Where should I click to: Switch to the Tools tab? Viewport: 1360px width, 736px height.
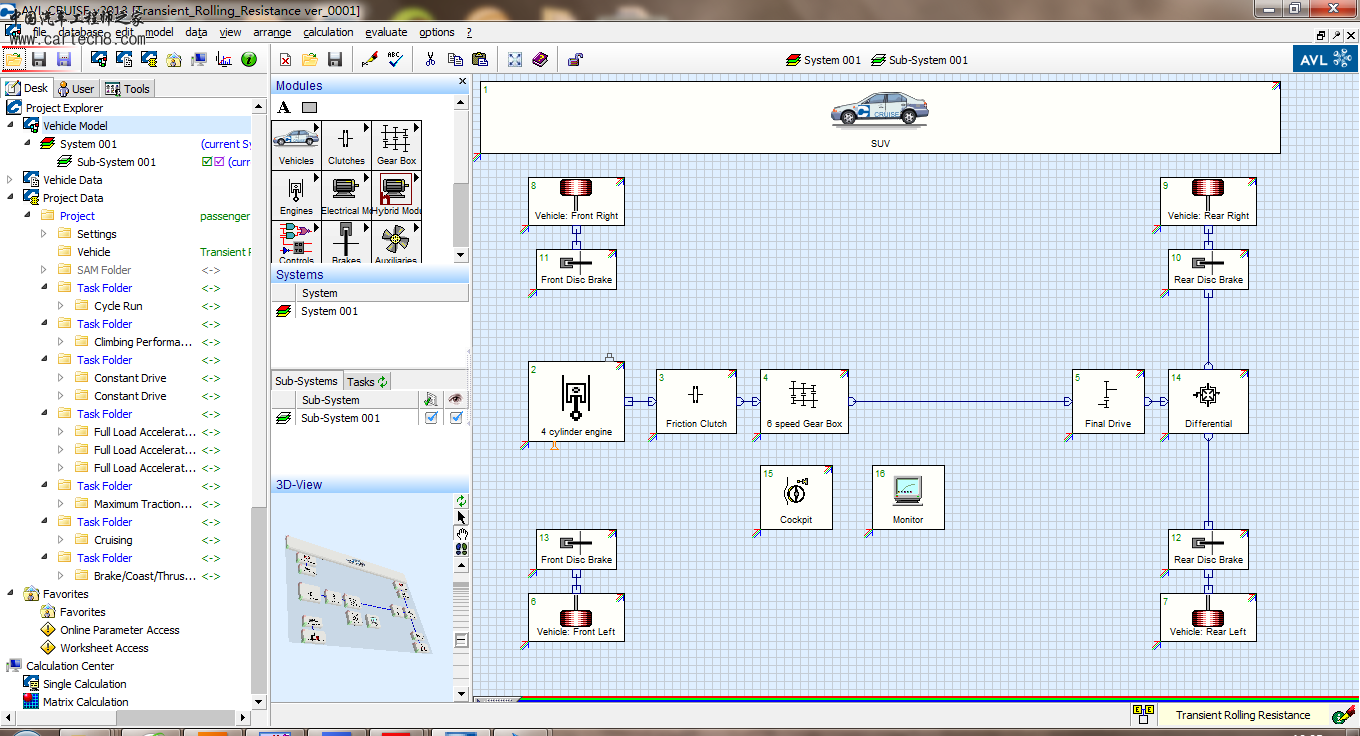coord(127,89)
